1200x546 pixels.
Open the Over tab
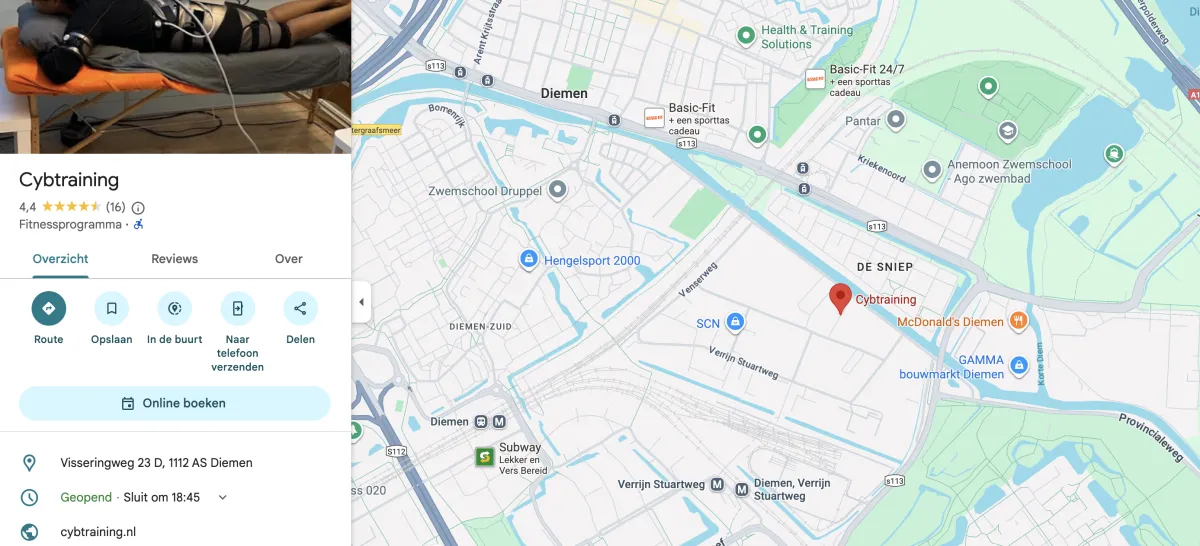coord(289,259)
